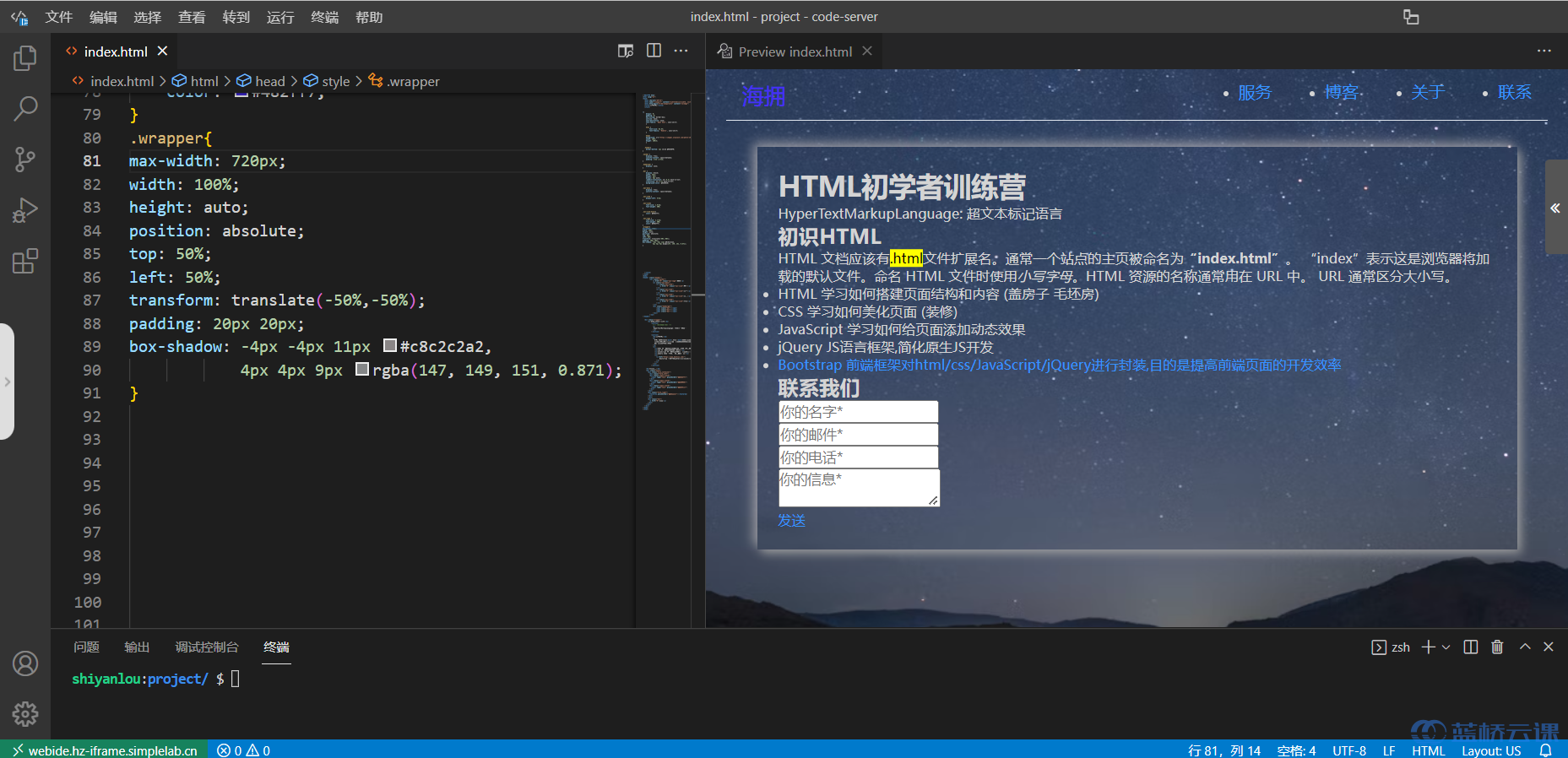
Task: Open the 终端 menu in menu bar
Action: click(x=324, y=17)
